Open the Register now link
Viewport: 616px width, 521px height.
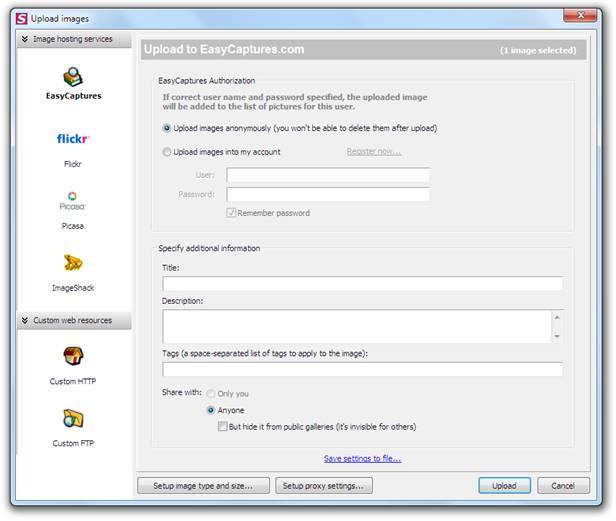(374, 152)
